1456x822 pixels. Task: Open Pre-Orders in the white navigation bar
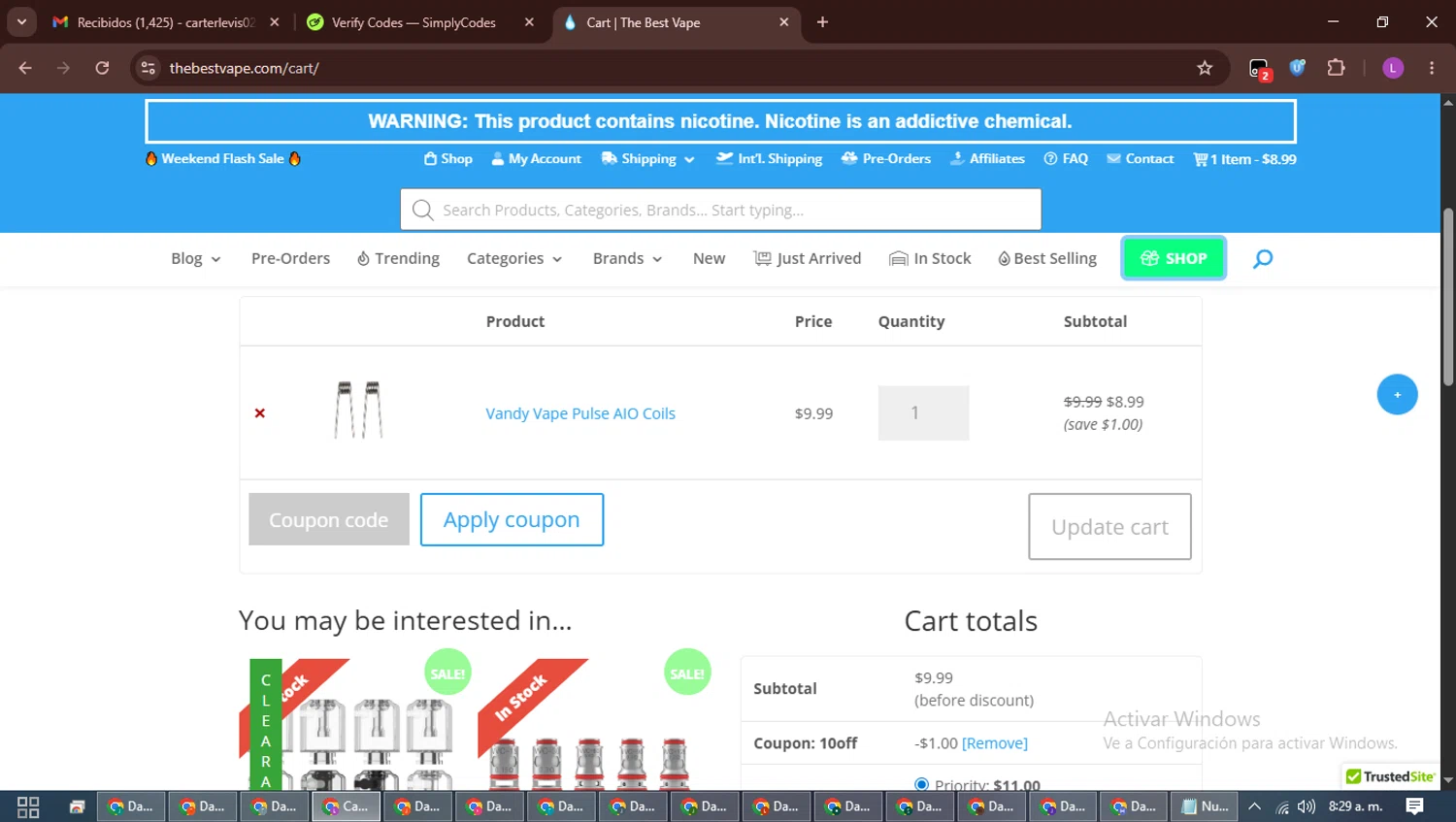[290, 258]
